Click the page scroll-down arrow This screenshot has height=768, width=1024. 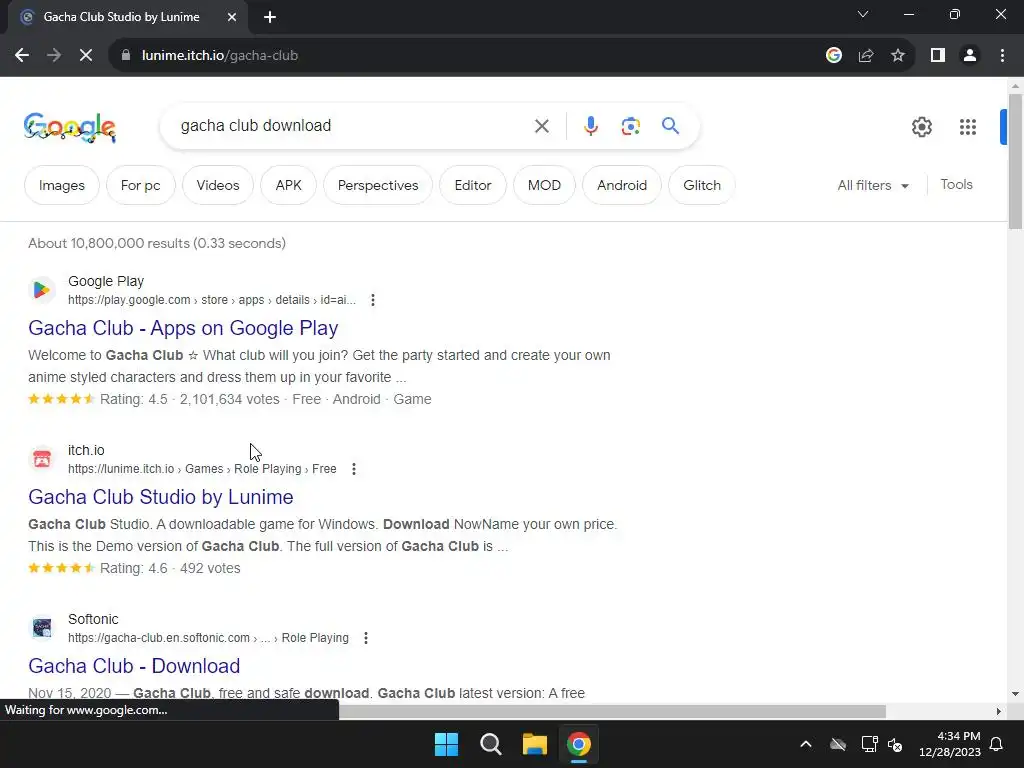tap(1015, 694)
